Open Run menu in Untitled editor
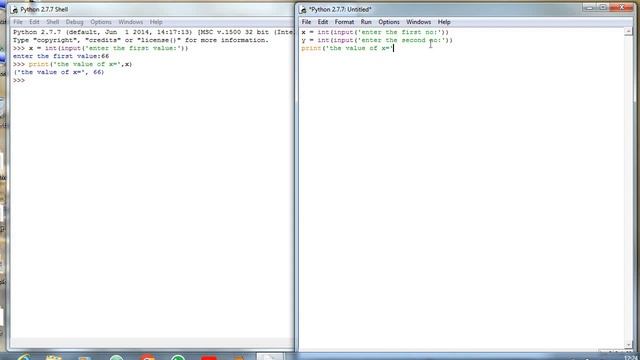This screenshot has width=640, height=360. coord(366,22)
